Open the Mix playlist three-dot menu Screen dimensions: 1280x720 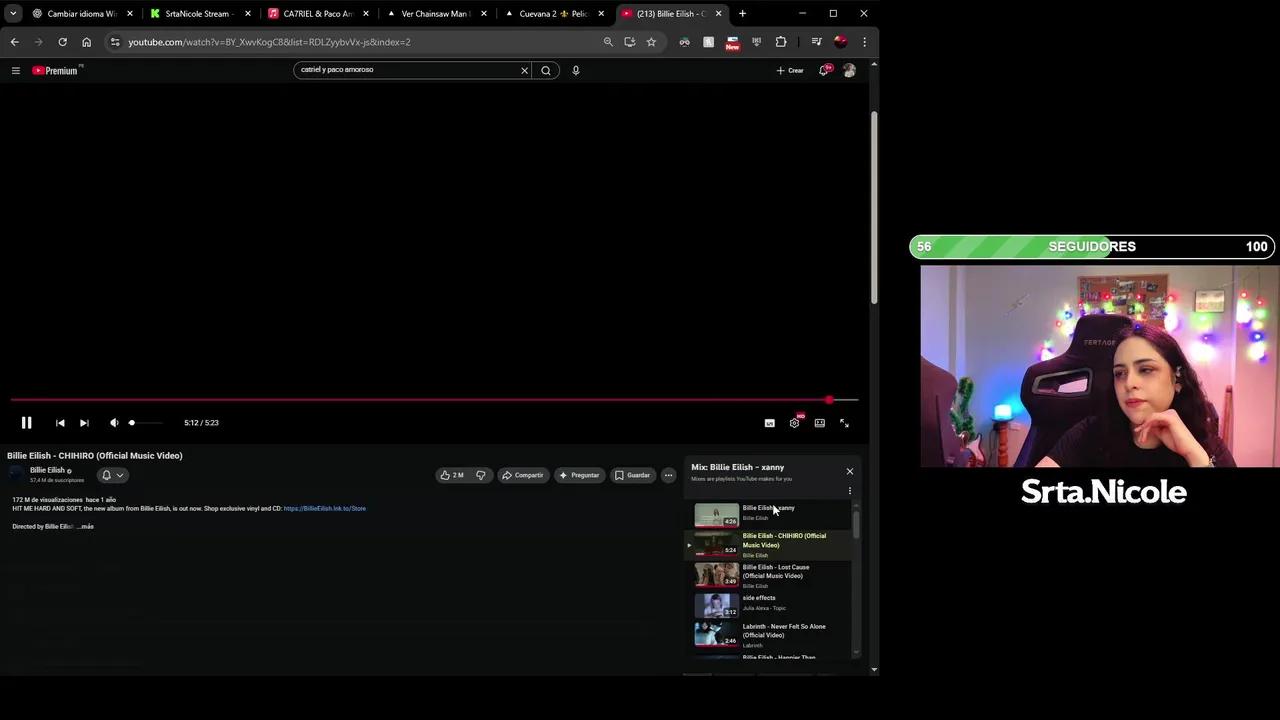tap(850, 491)
